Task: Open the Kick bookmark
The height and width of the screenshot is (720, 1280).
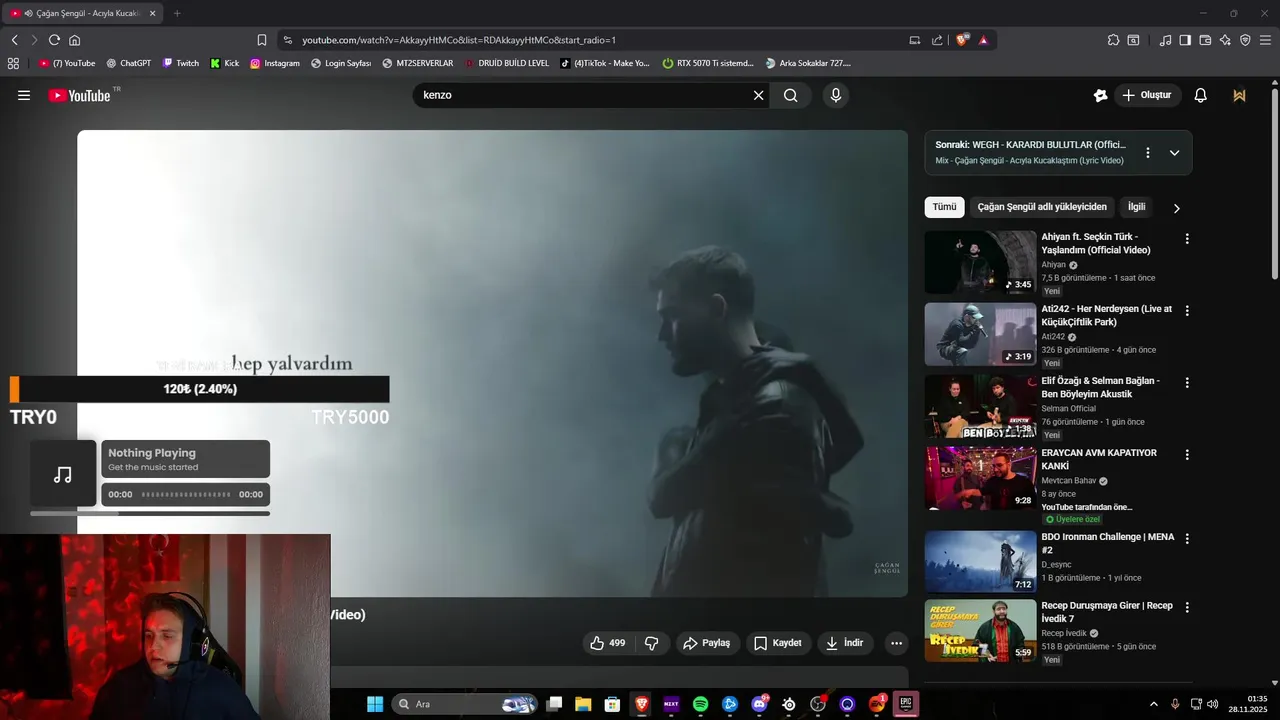Action: point(225,63)
